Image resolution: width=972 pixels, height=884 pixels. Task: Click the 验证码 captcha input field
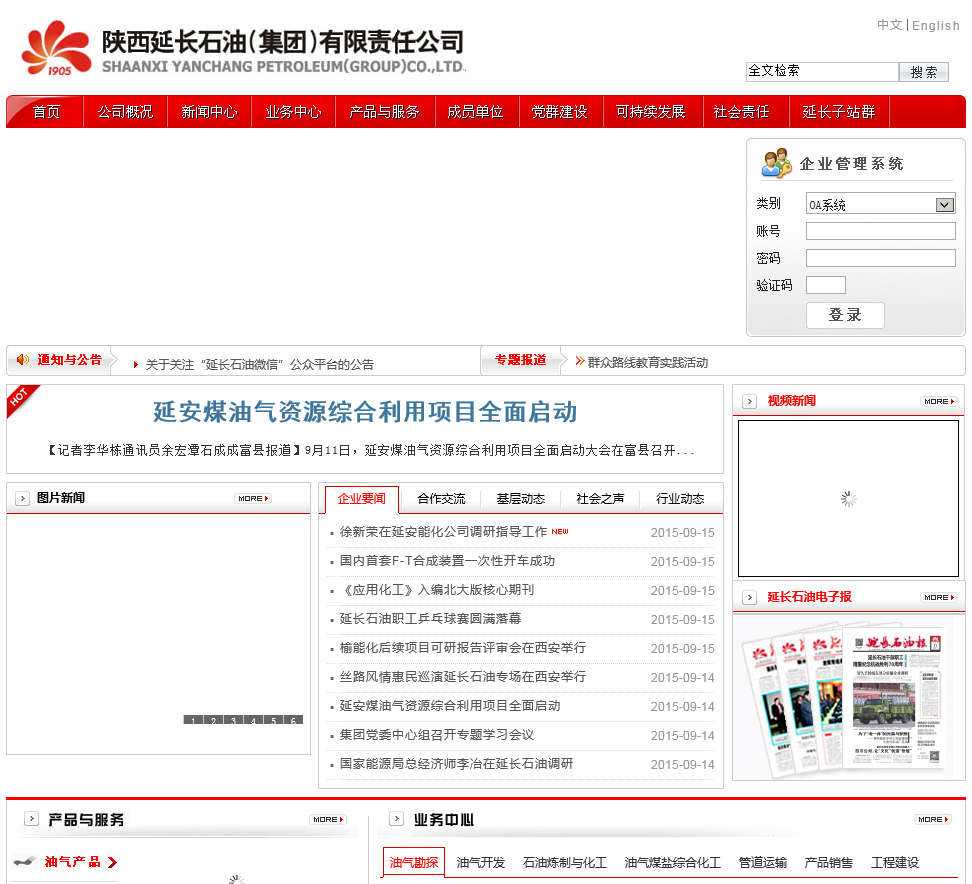pyautogui.click(x=826, y=285)
